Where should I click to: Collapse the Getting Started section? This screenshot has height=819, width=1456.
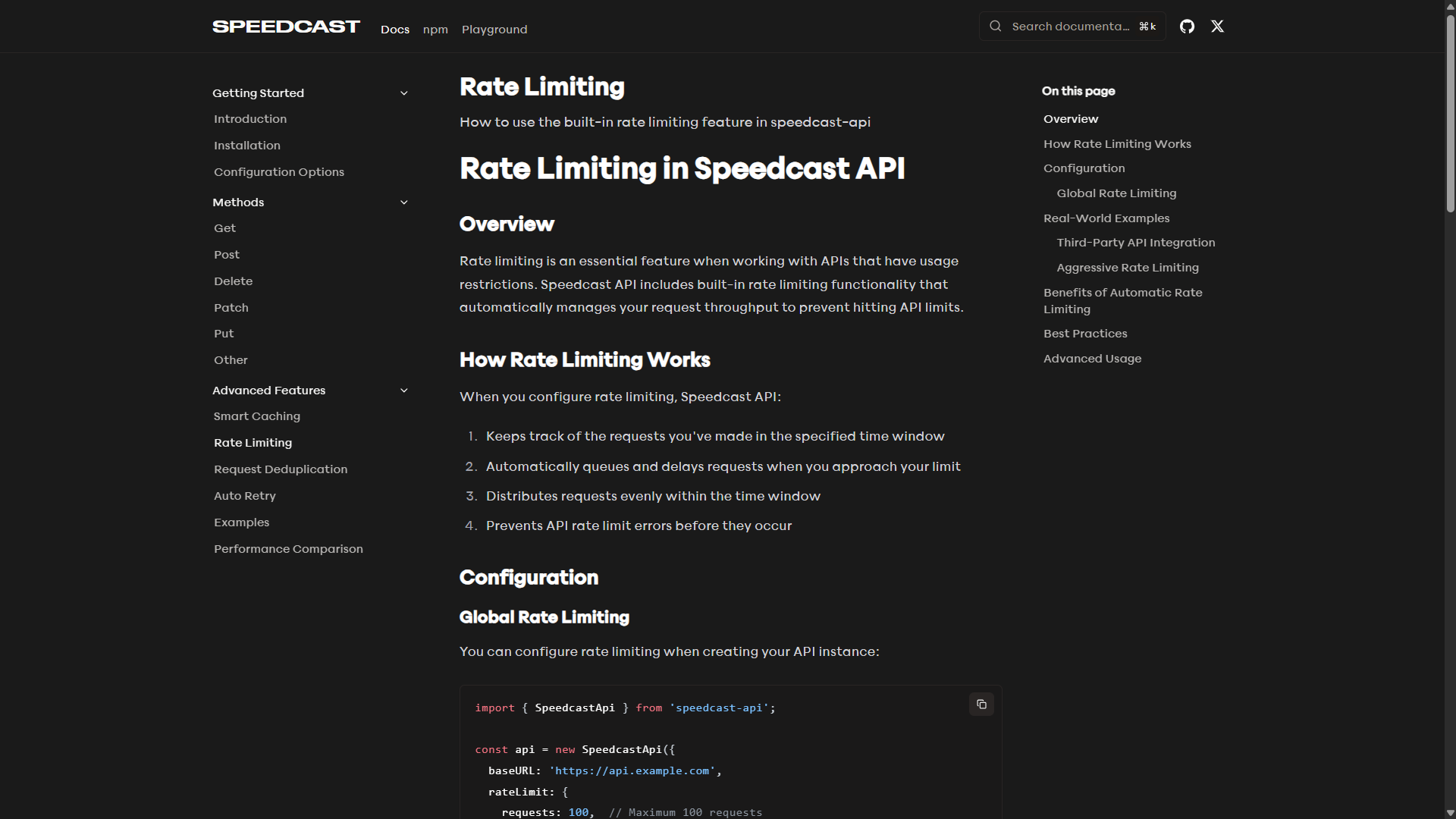403,93
